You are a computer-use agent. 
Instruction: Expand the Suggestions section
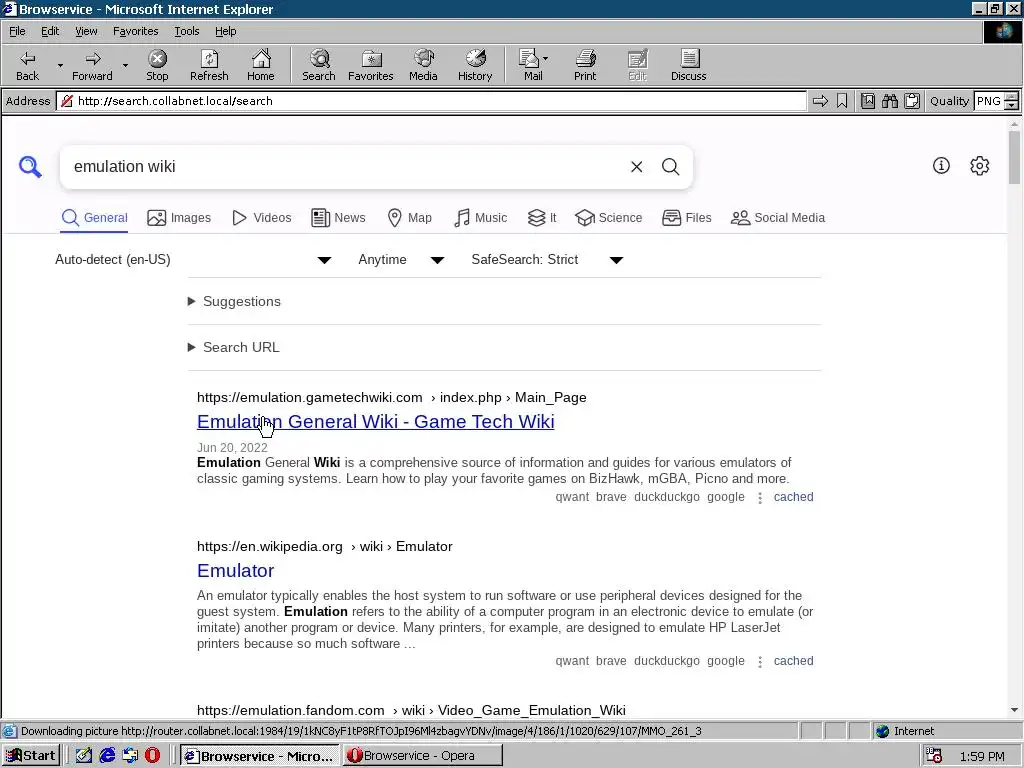234,302
